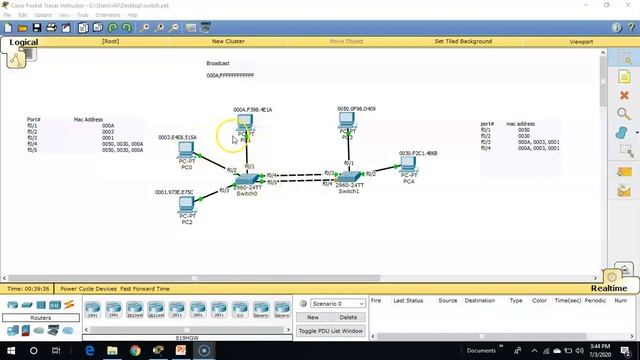640x360 pixels.
Task: Select the Wireless Devices category icon
Action: 55,304
